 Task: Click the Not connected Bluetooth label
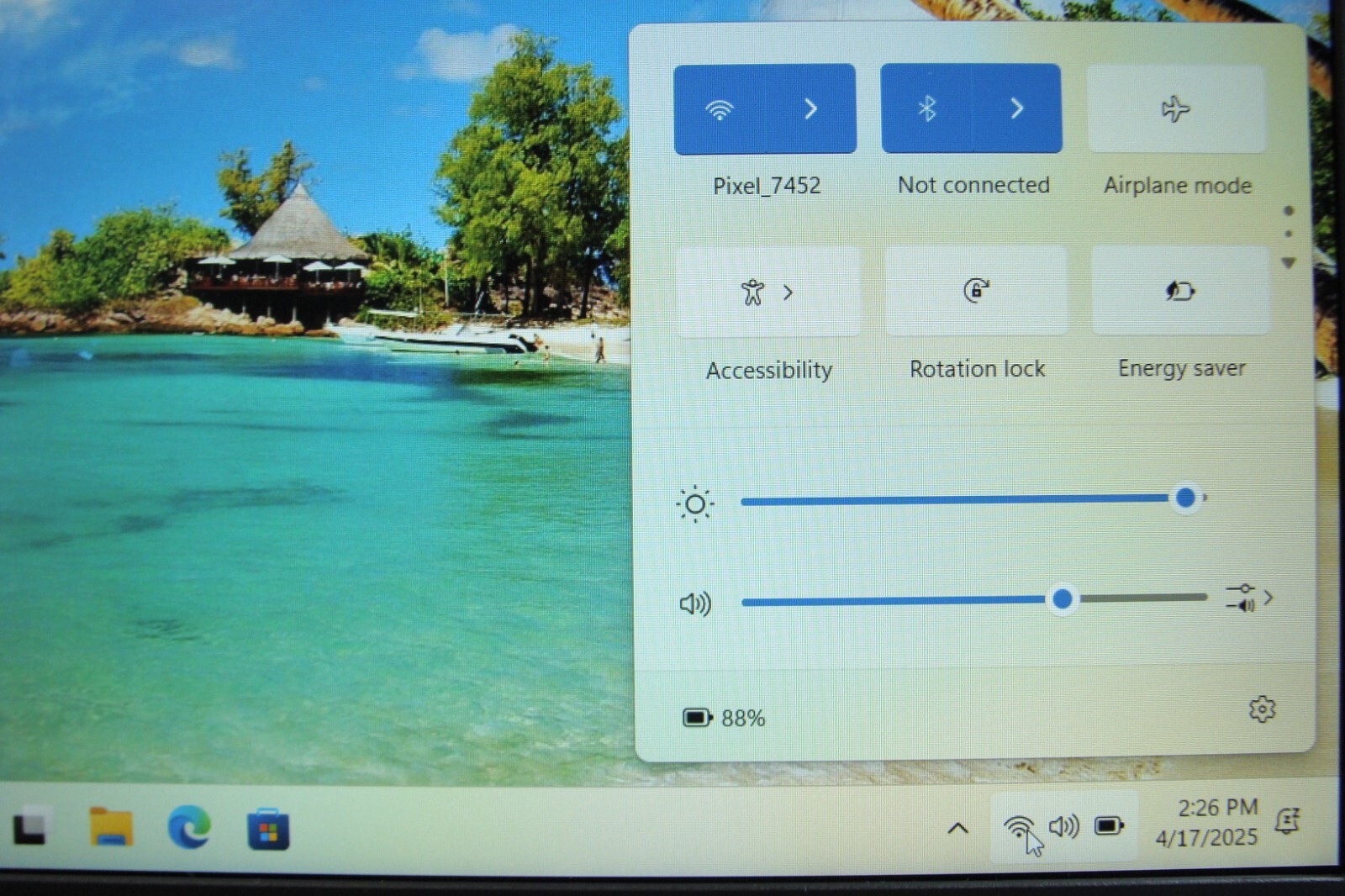[973, 185]
